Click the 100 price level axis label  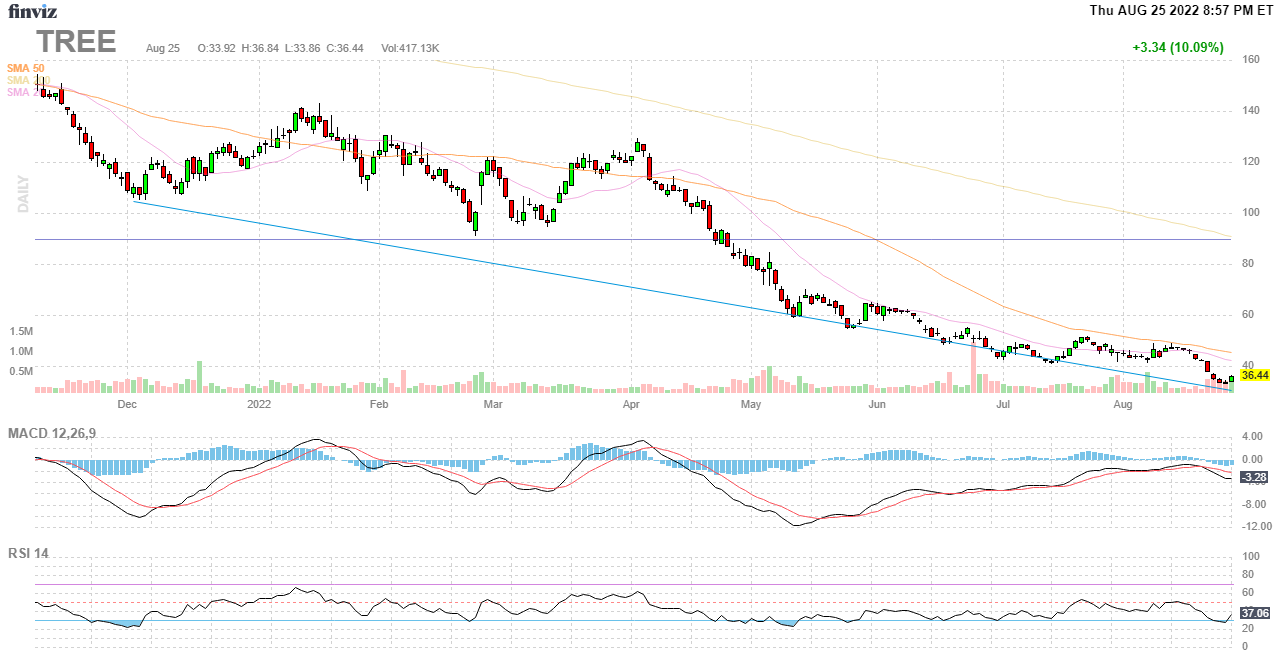coord(1251,213)
